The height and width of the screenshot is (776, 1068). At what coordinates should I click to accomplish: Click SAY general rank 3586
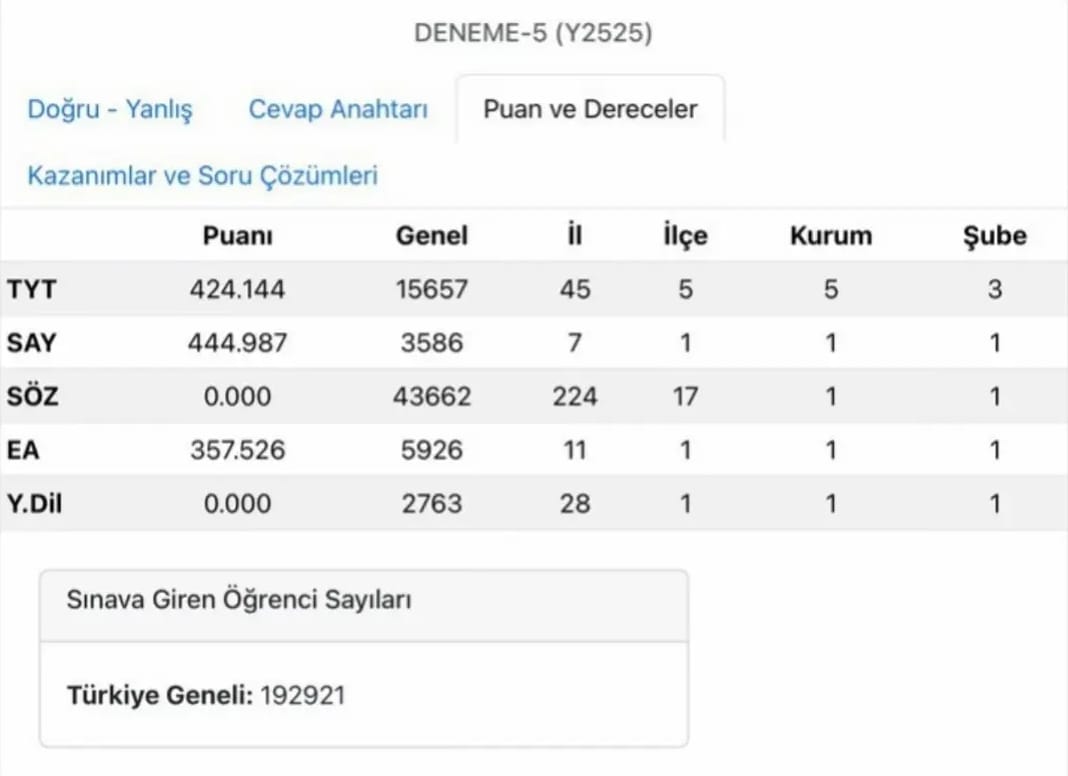(432, 343)
